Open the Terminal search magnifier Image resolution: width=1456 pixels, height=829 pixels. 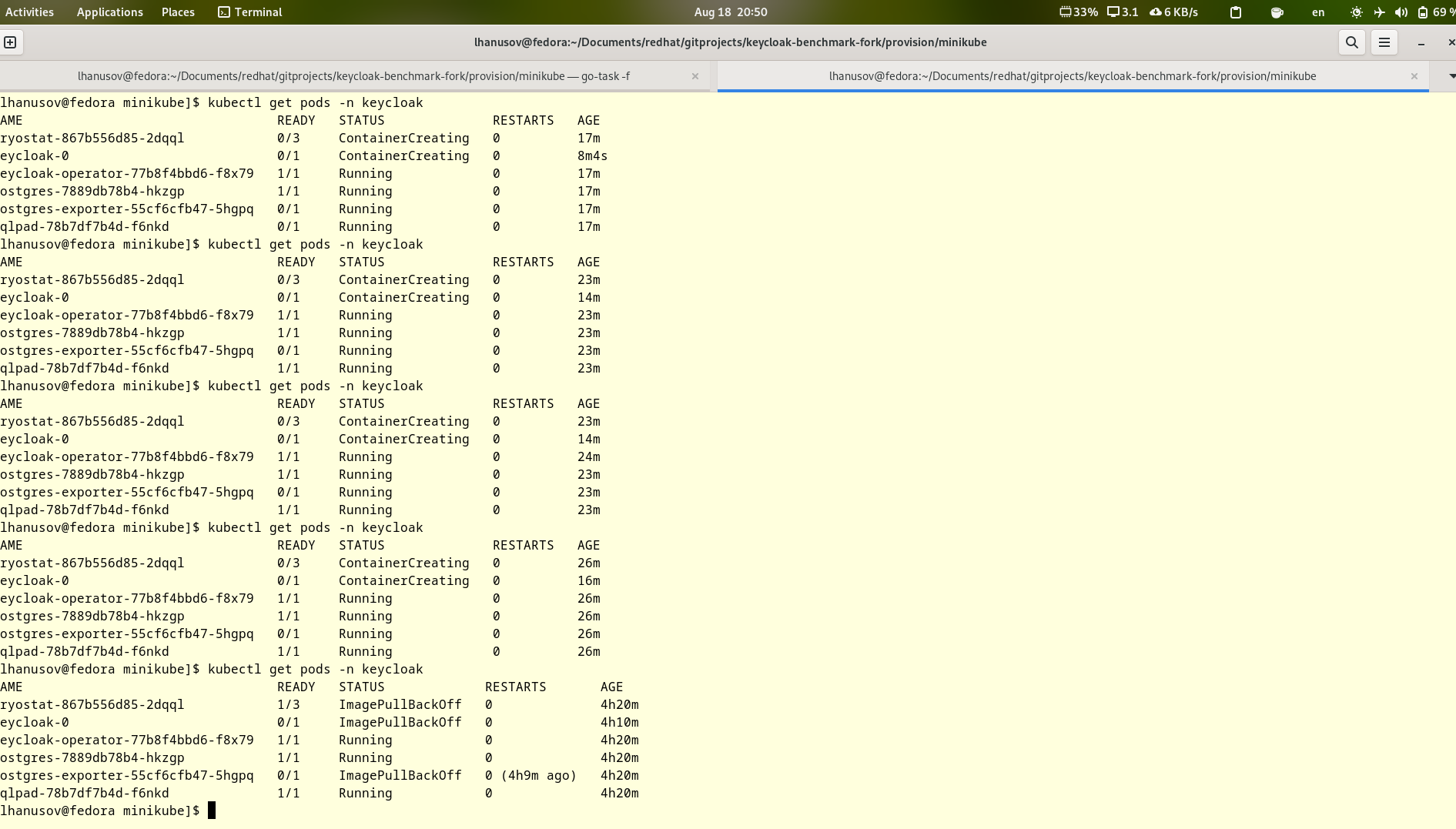click(1352, 42)
